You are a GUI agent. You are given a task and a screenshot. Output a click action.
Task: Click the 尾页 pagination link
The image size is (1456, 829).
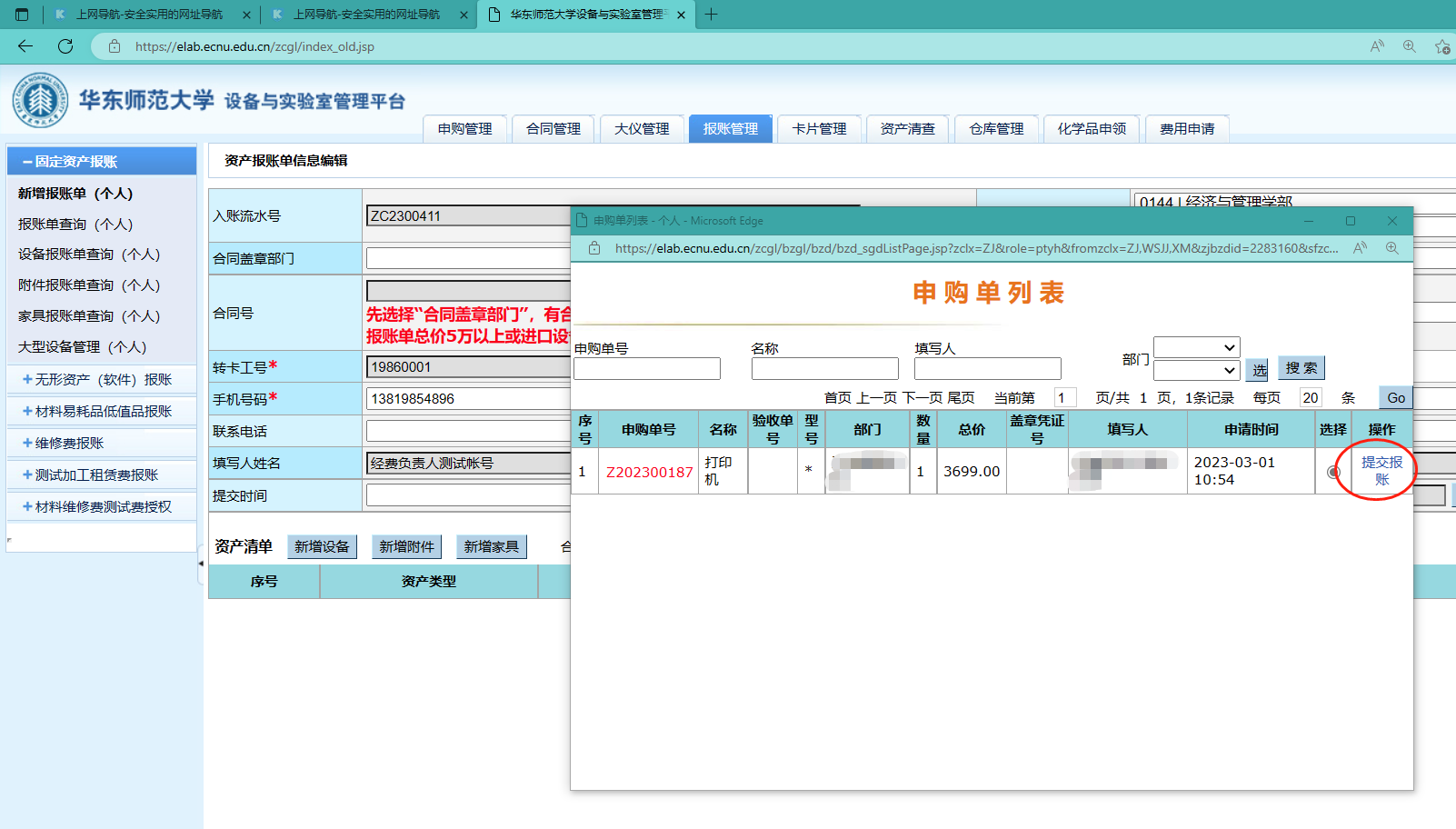coord(961,398)
